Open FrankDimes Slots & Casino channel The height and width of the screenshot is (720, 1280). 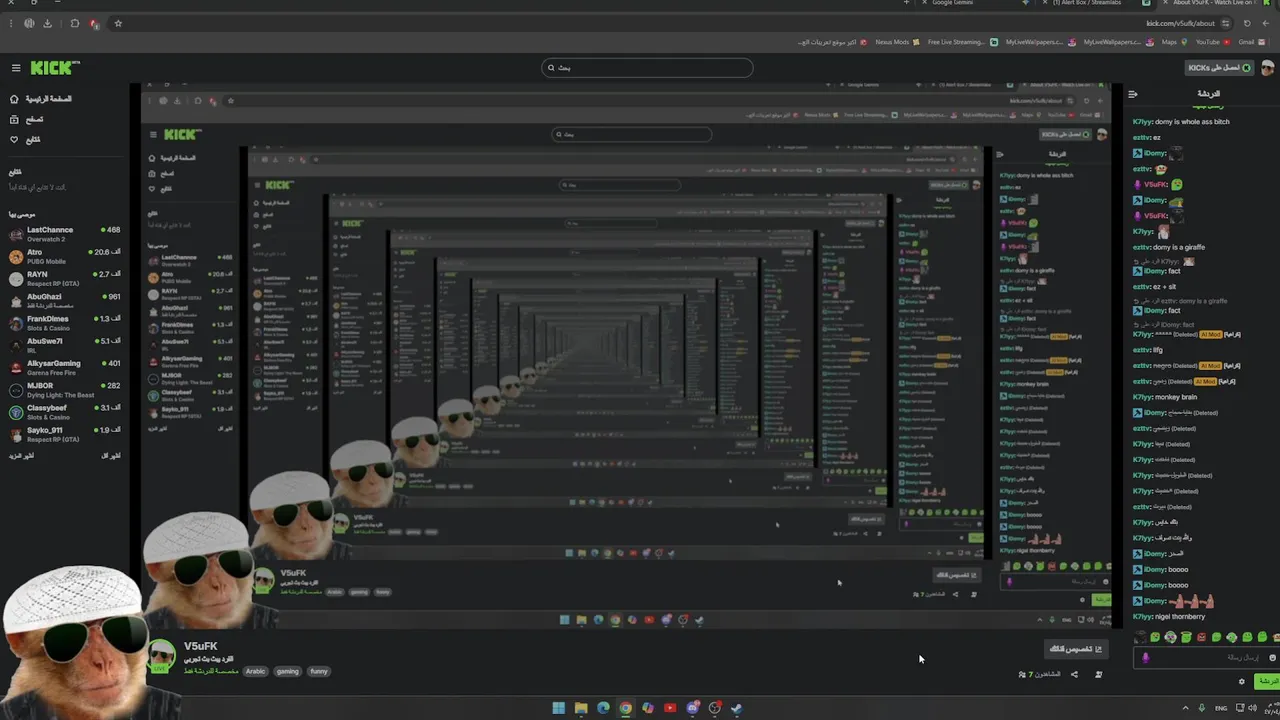coord(64,323)
